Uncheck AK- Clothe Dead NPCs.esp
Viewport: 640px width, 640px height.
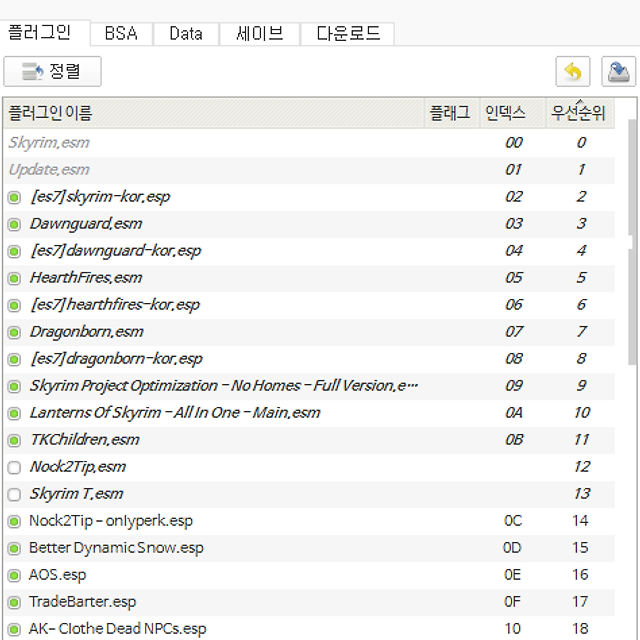point(14,629)
